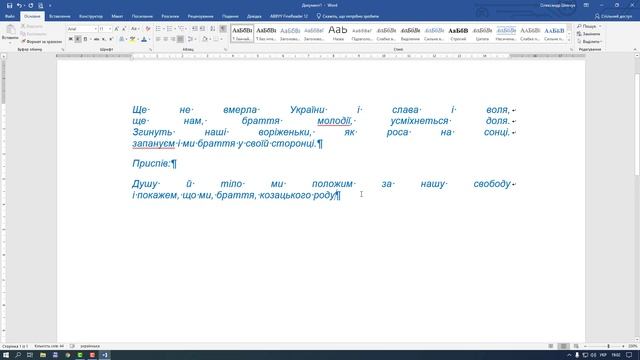Open the Файл tab
The image size is (640, 360).
(10, 16)
